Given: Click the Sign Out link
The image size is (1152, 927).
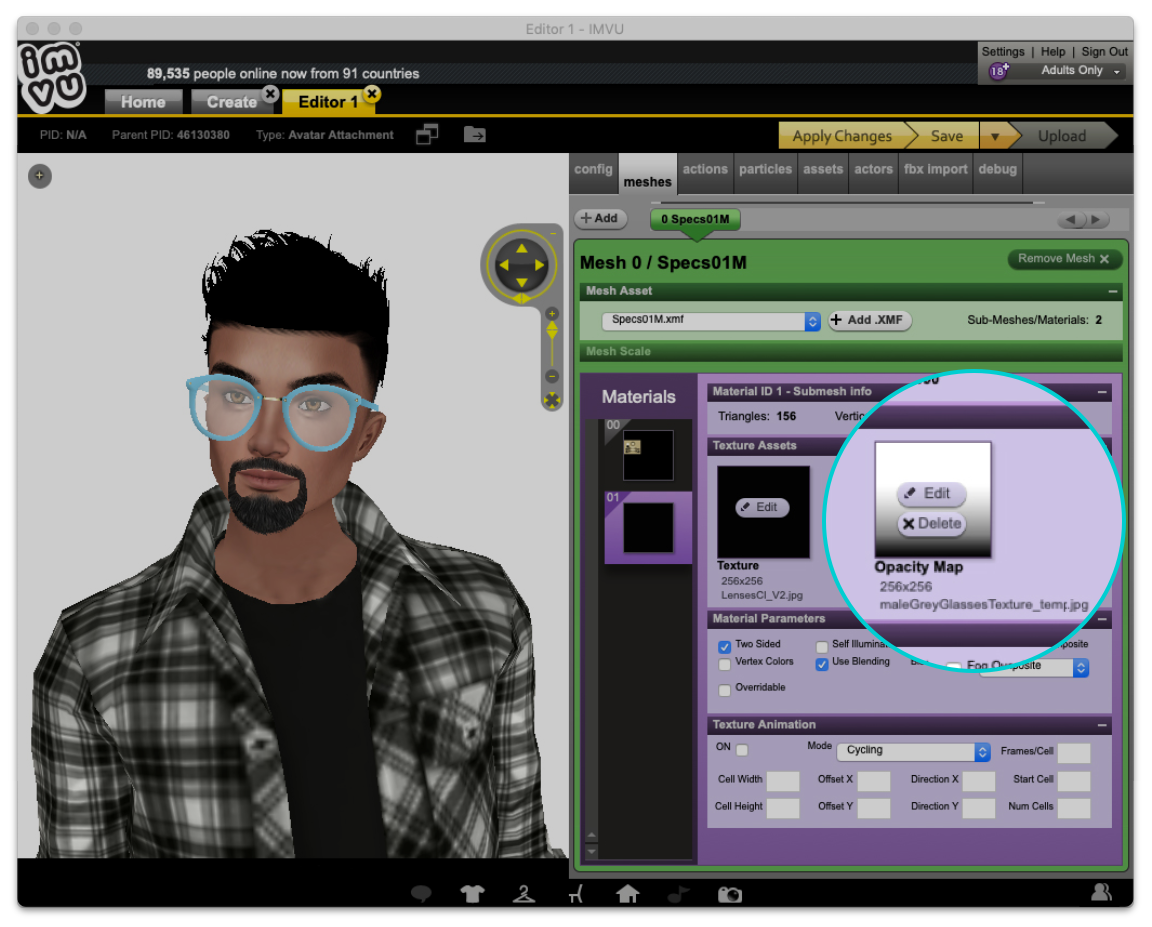Looking at the screenshot, I should click(x=1104, y=51).
